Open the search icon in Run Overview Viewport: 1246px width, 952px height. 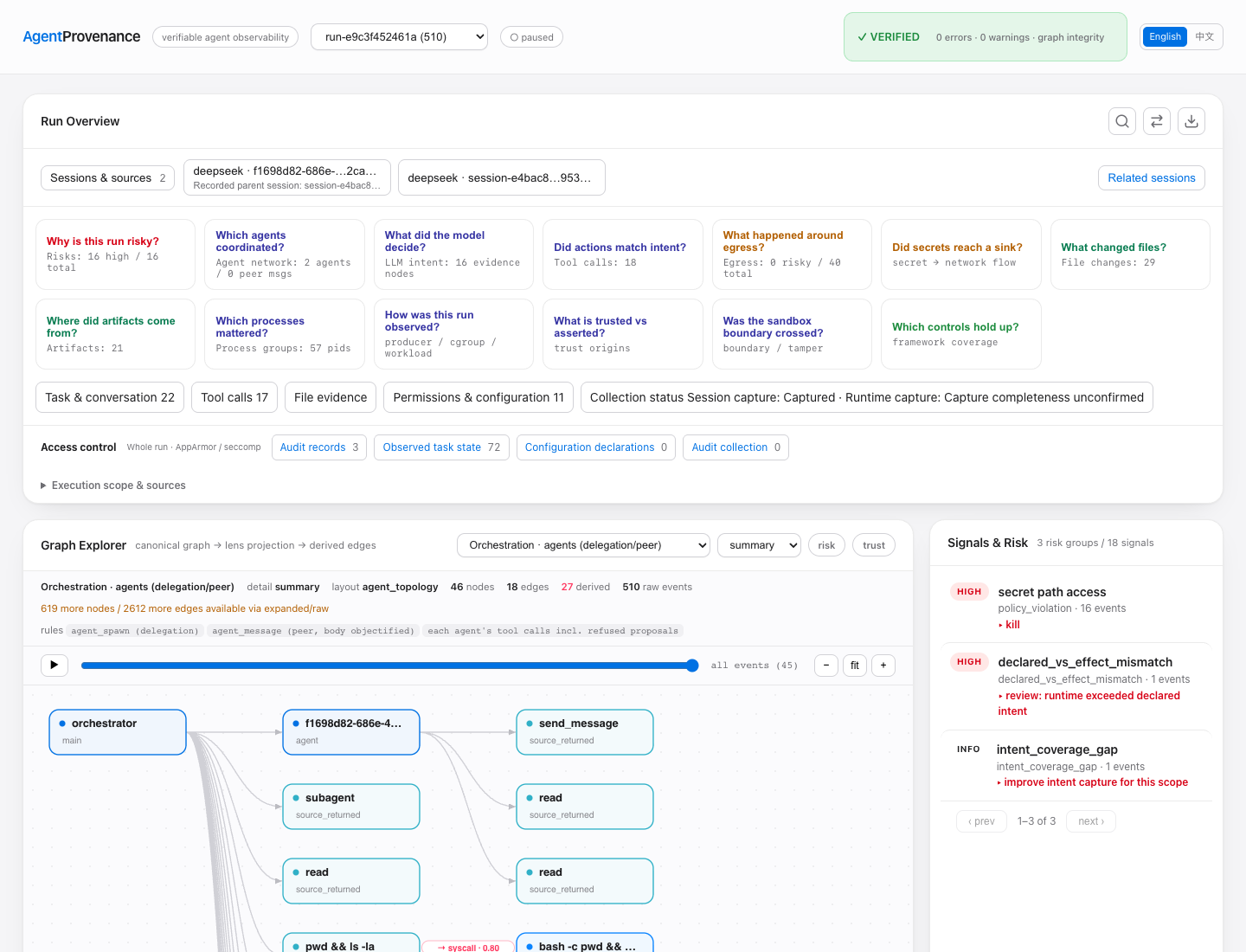point(1122,121)
